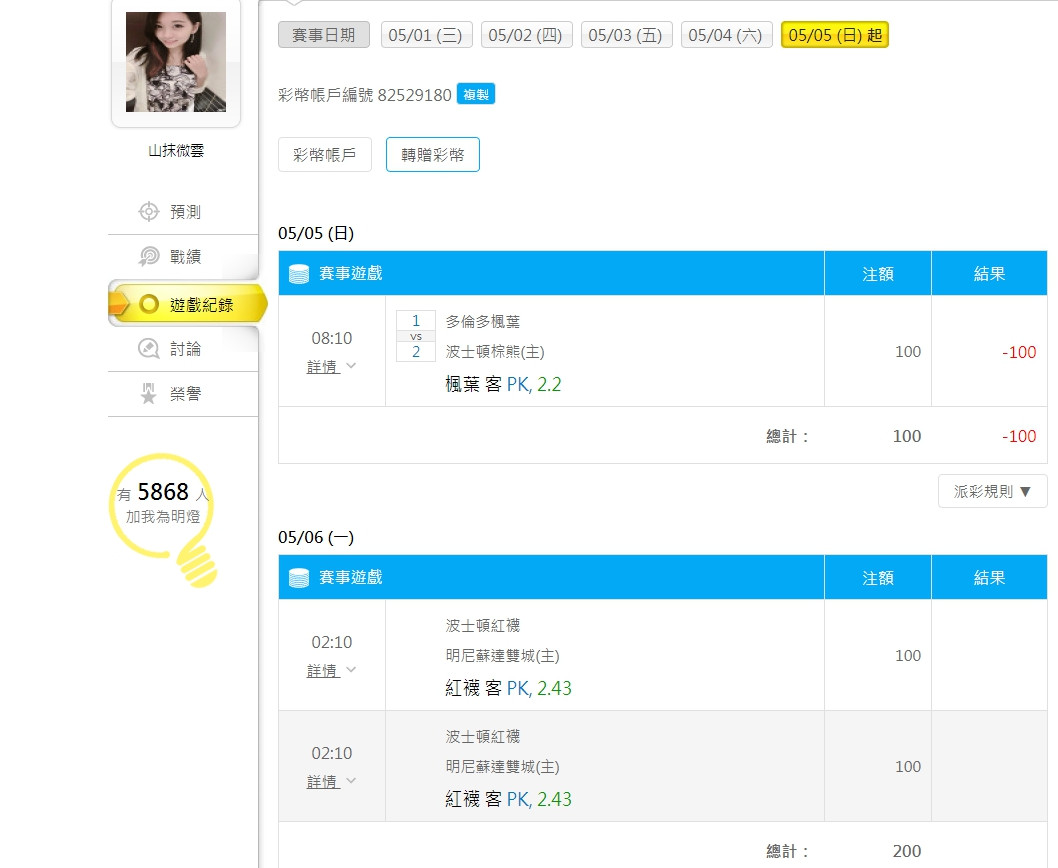Expand 詳情 for the first 02:10 game
1058x868 pixels.
click(x=331, y=671)
